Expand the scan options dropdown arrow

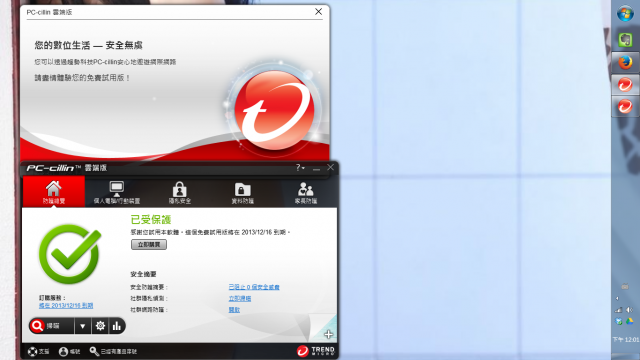(83, 326)
